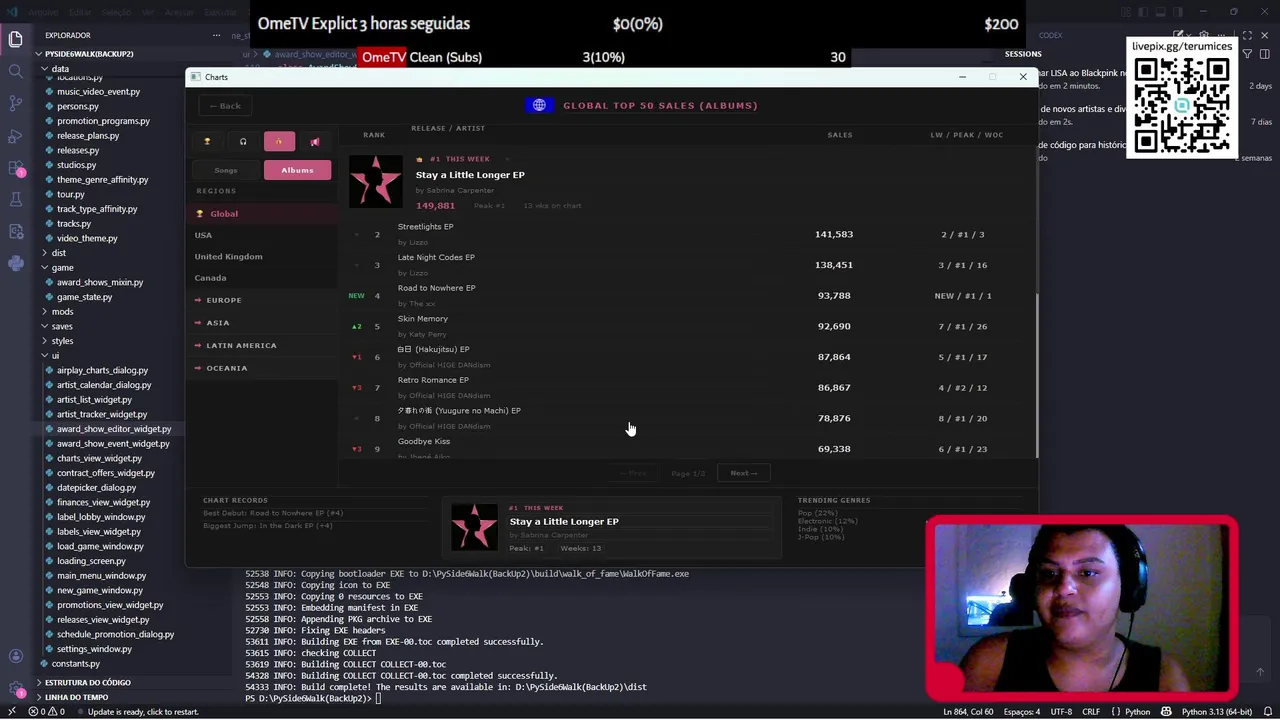The height and width of the screenshot is (720, 1280).
Task: Open music_video_event.py file
Action: click(x=98, y=91)
